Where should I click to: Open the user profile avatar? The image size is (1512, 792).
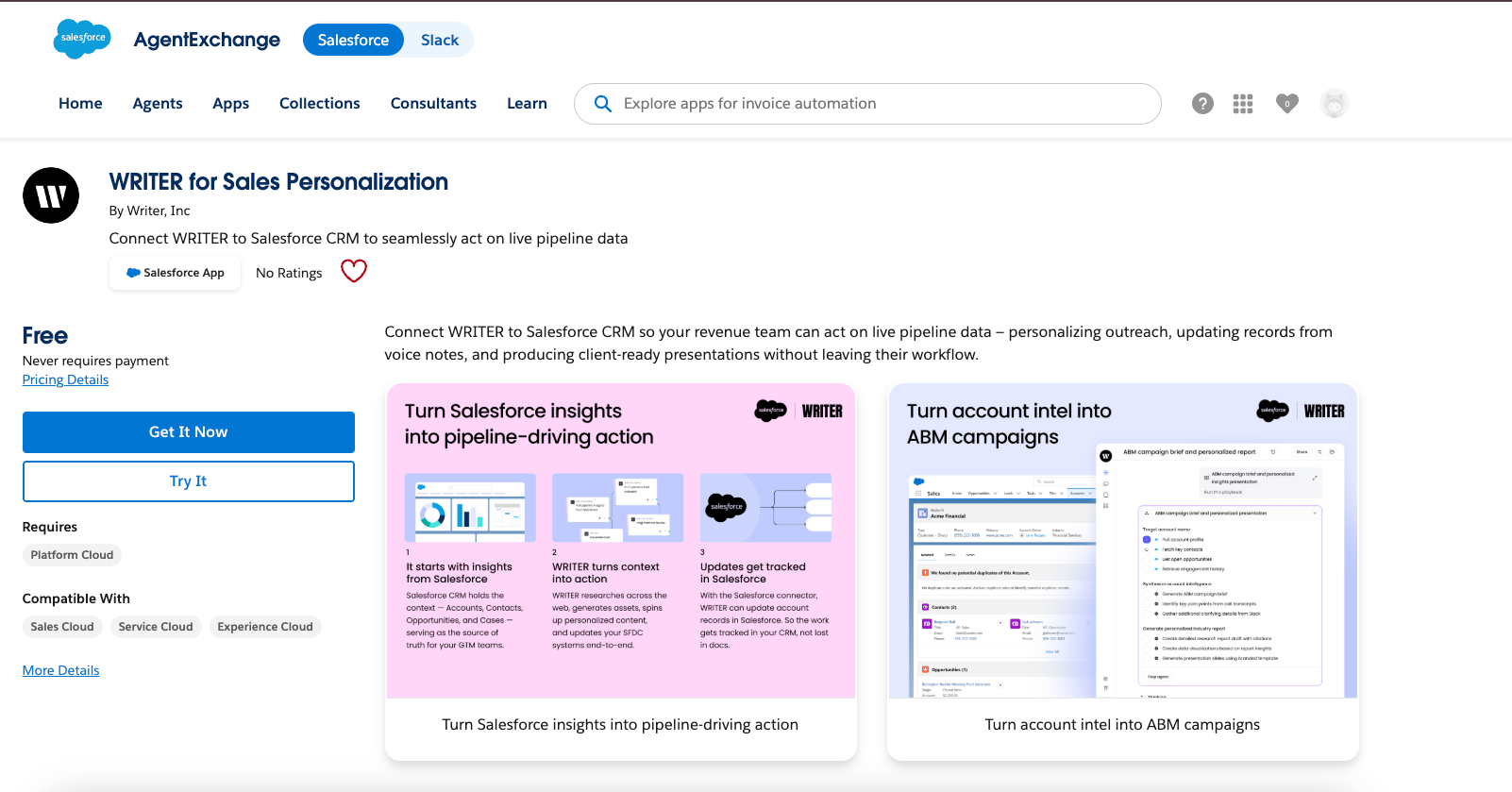click(x=1334, y=104)
